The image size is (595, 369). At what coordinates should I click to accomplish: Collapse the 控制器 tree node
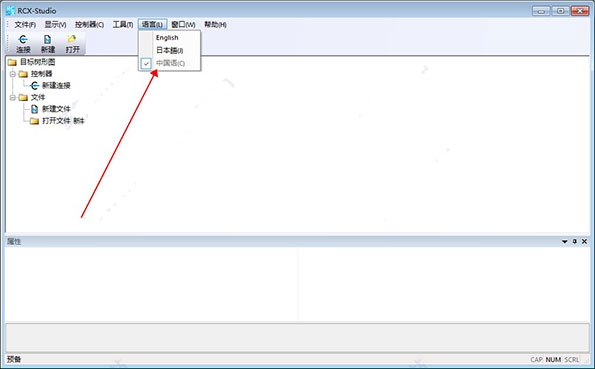tap(13, 74)
